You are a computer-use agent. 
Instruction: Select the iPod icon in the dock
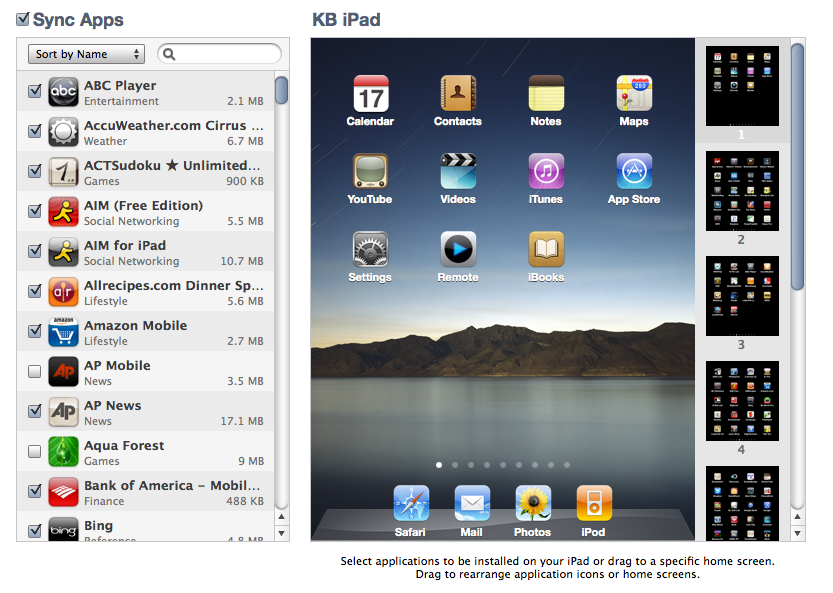594,503
